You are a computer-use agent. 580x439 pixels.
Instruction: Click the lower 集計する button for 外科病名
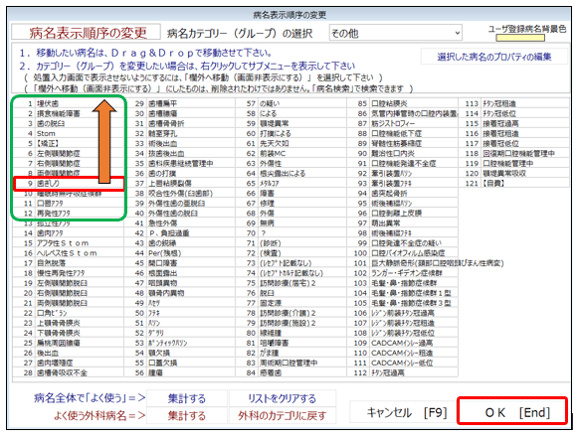186,415
